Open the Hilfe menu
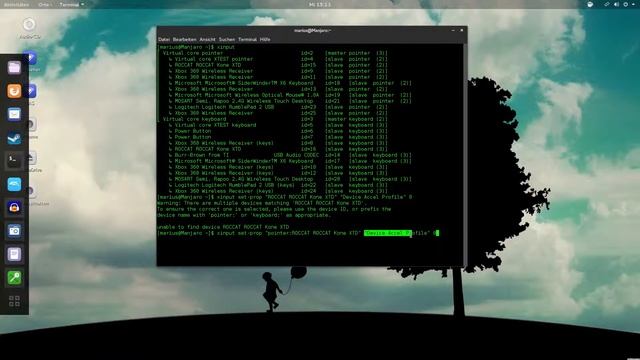The height and width of the screenshot is (360, 640). click(x=265, y=40)
